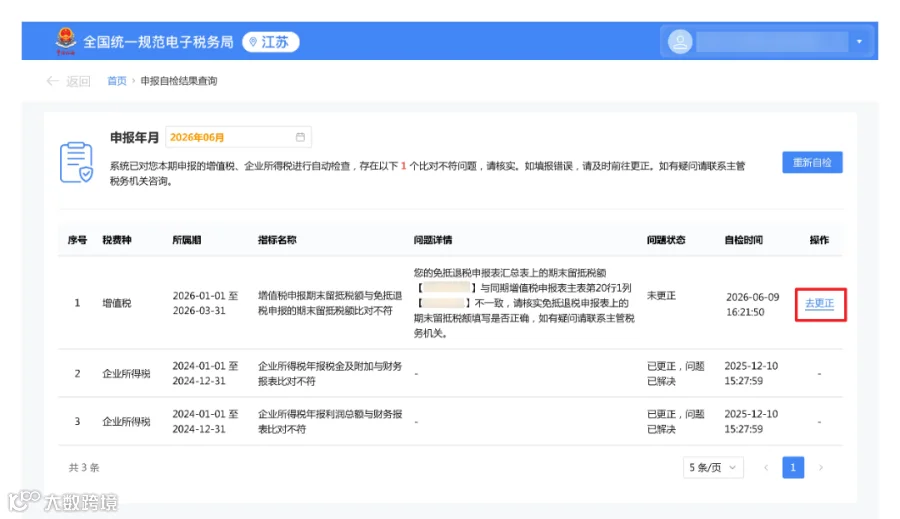Go back via the 返回 label

(x=79, y=81)
